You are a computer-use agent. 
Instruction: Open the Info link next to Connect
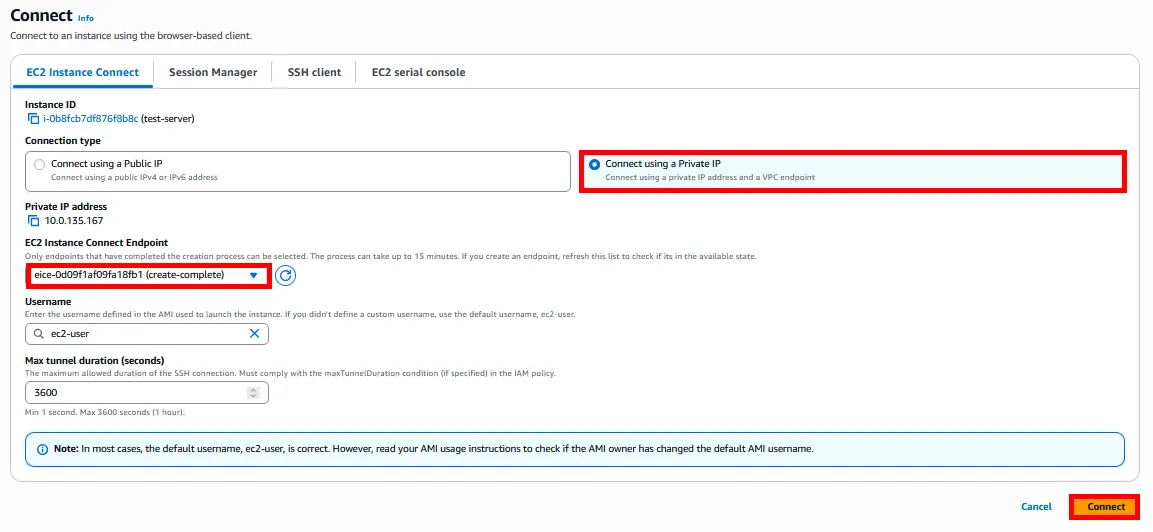86,18
